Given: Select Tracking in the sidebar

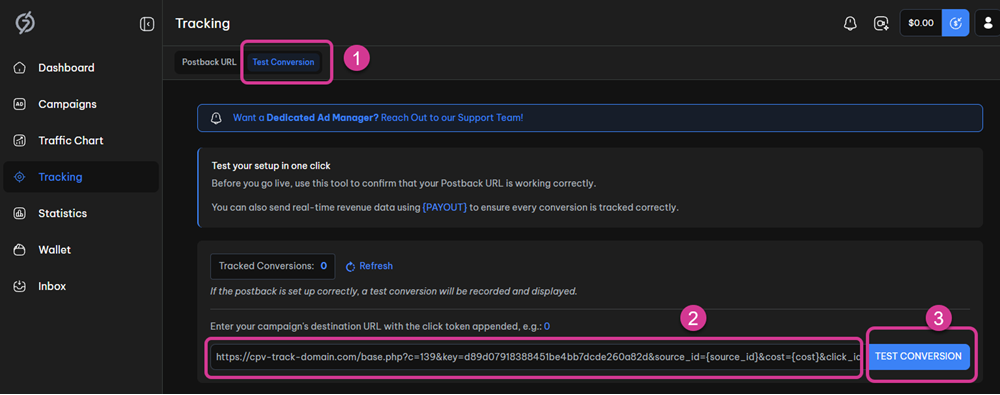Looking at the screenshot, I should [x=81, y=177].
